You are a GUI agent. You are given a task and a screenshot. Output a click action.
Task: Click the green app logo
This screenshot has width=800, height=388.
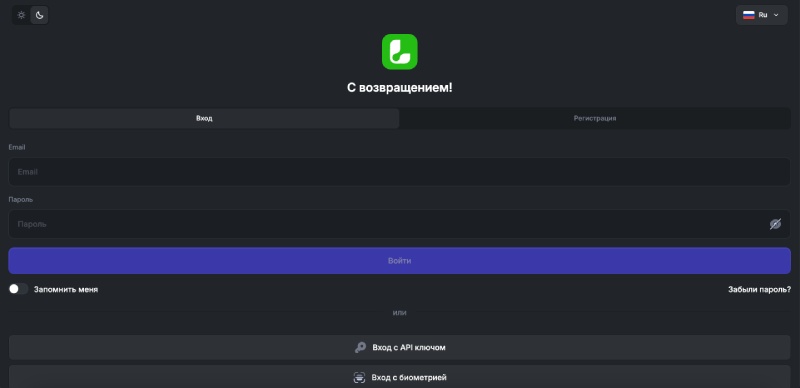[x=399, y=52]
